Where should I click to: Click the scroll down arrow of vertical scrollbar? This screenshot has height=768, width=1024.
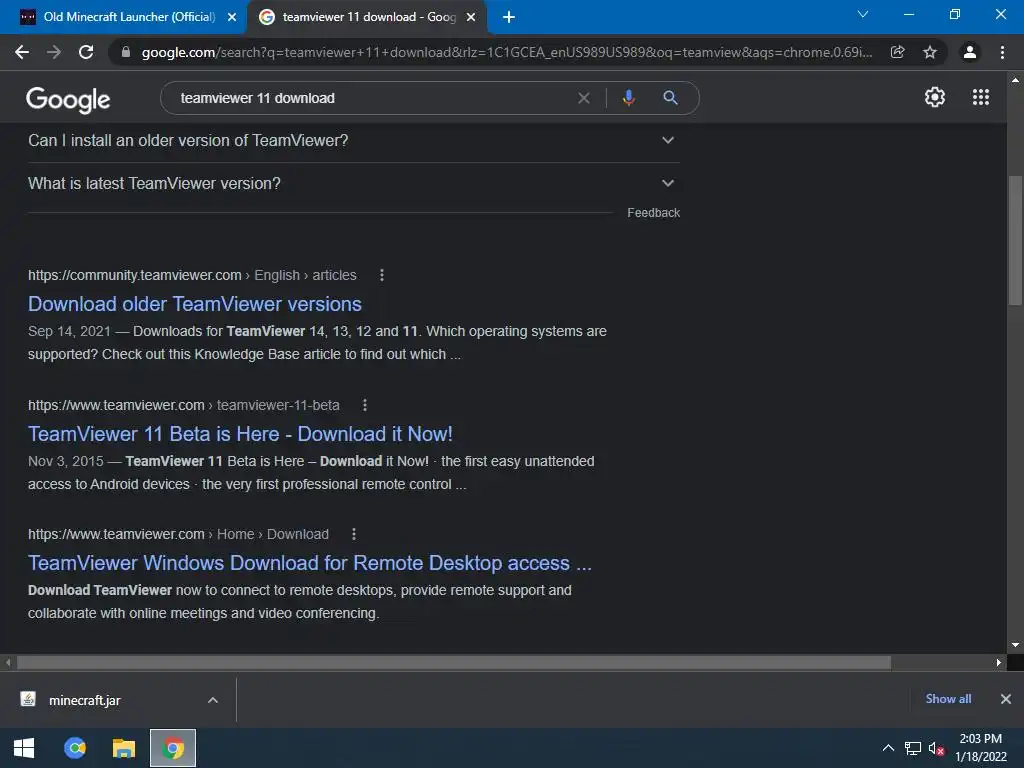[1015, 645]
